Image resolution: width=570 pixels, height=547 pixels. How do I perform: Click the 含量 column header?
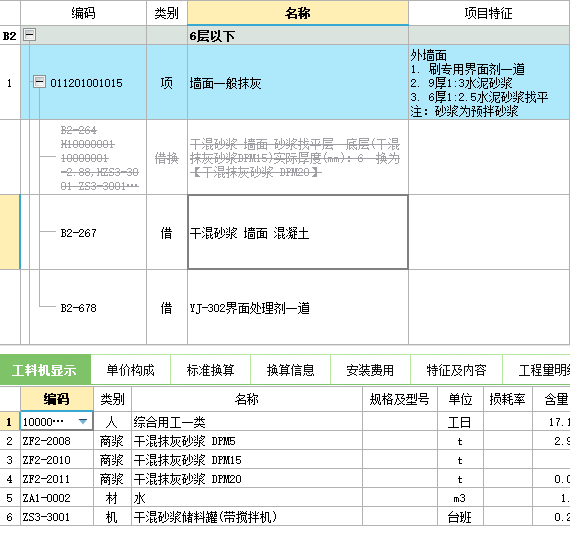[551, 399]
